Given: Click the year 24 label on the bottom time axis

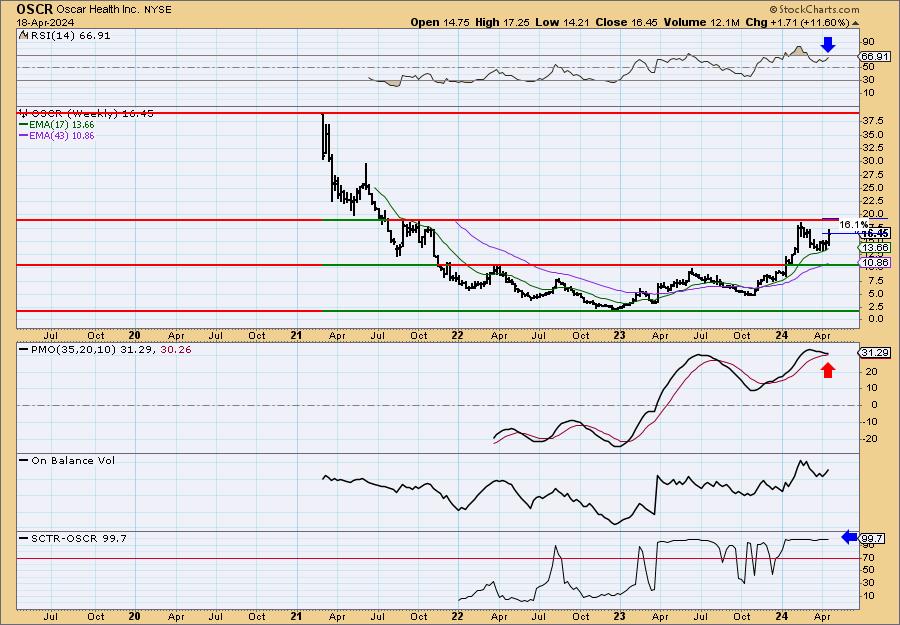Looking at the screenshot, I should point(781,616).
